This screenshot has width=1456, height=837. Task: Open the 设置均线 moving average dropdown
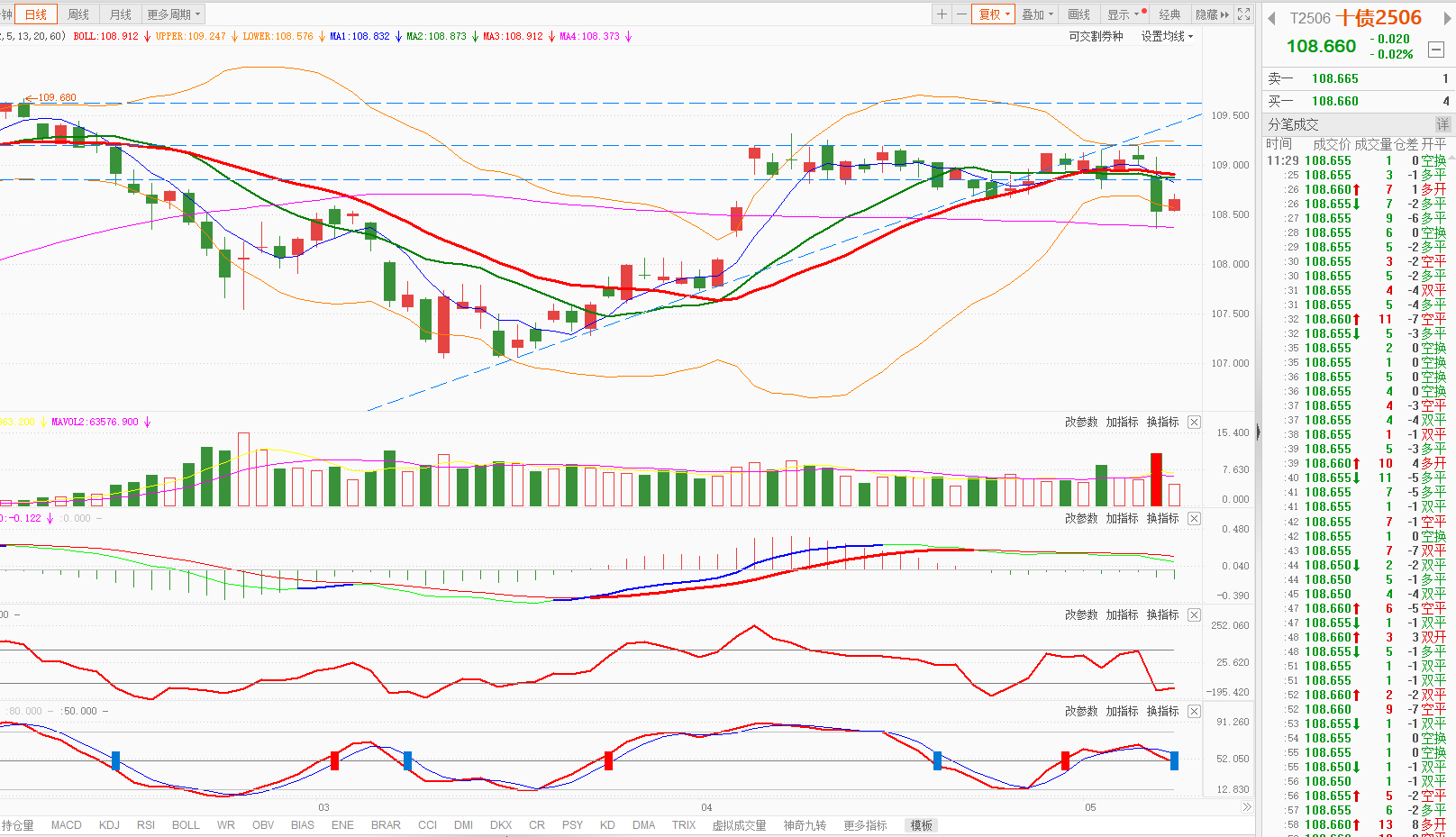(1167, 36)
